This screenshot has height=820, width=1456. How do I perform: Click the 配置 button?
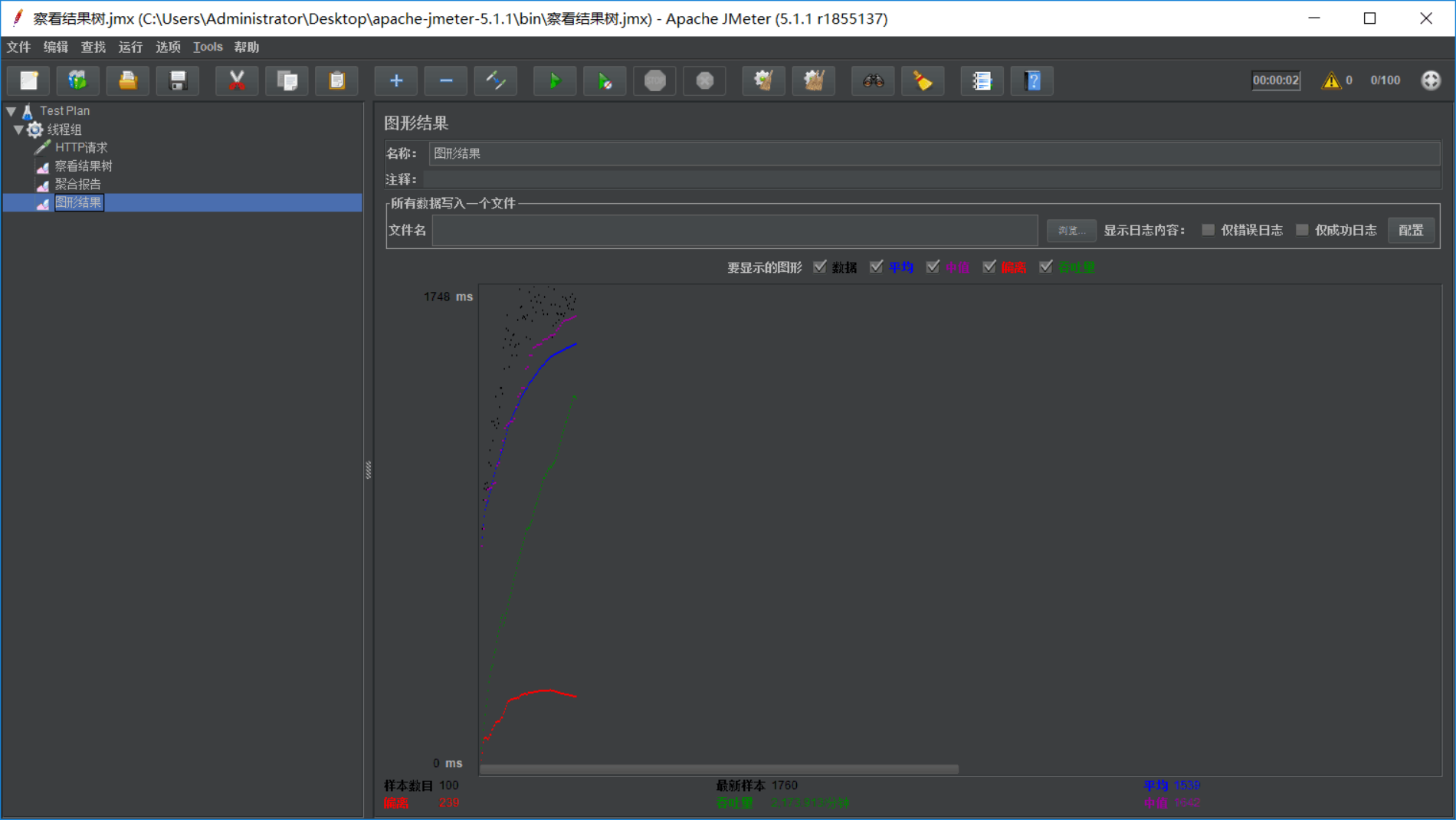click(1410, 230)
